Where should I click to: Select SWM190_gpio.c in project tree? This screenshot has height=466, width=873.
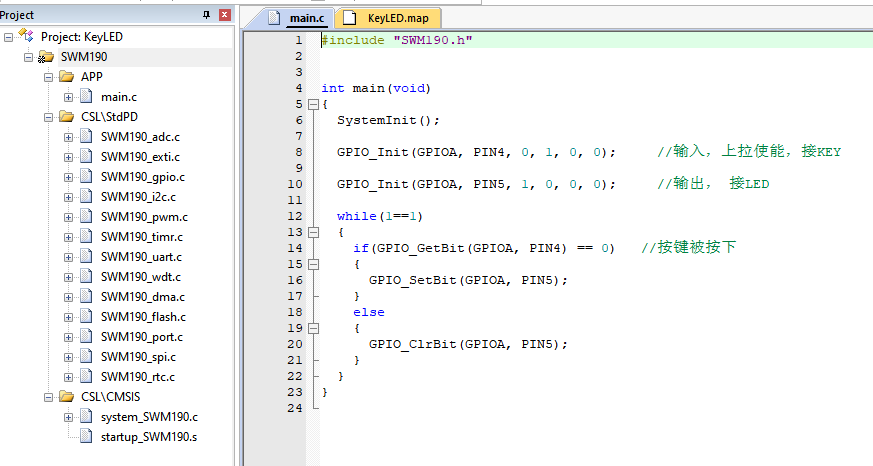(143, 177)
